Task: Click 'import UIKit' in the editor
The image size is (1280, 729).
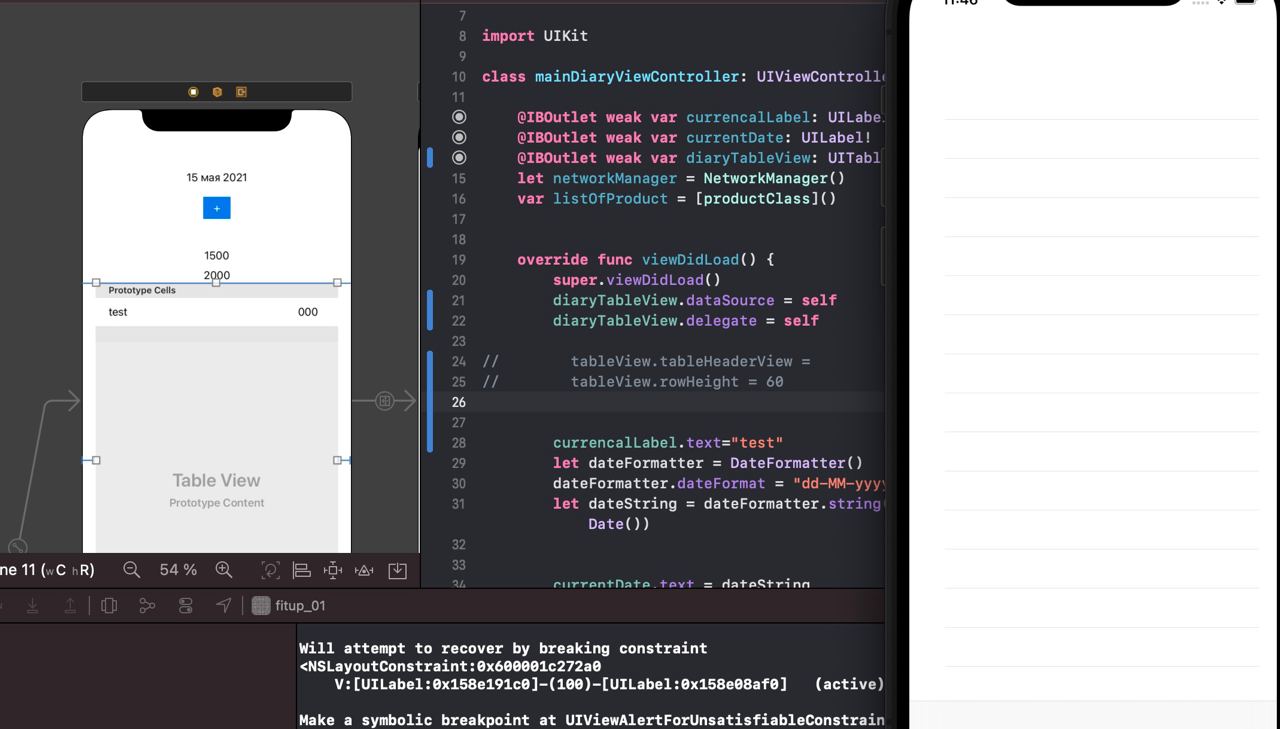Action: point(535,35)
